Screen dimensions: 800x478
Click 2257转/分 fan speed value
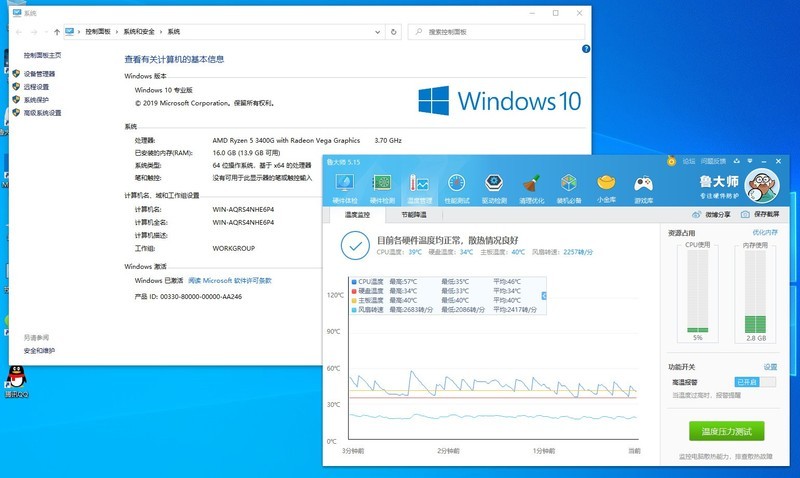point(578,252)
